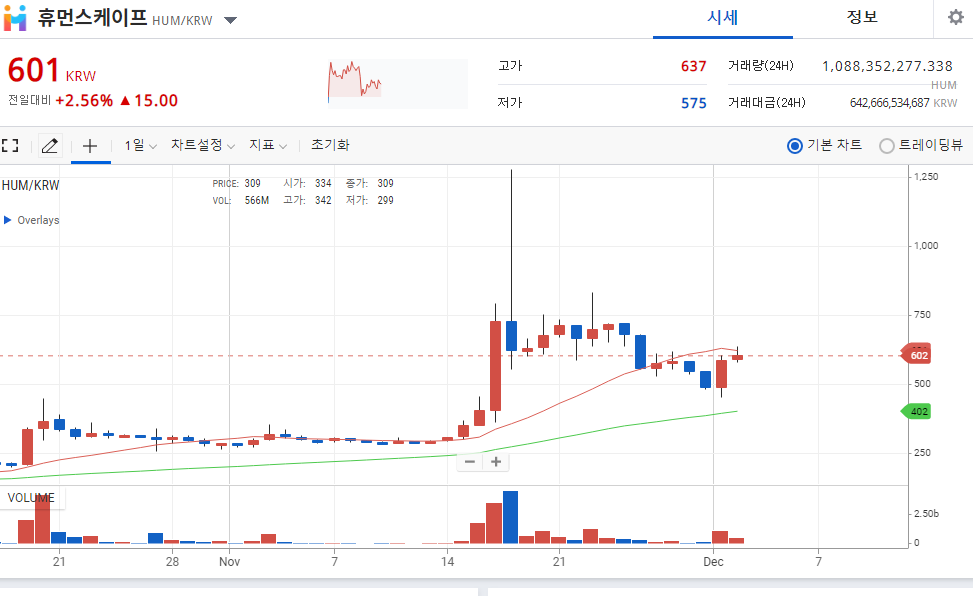Viewport: 973px width, 596px height.
Task: Click the VOL: 566M readout
Action: pyautogui.click(x=241, y=201)
